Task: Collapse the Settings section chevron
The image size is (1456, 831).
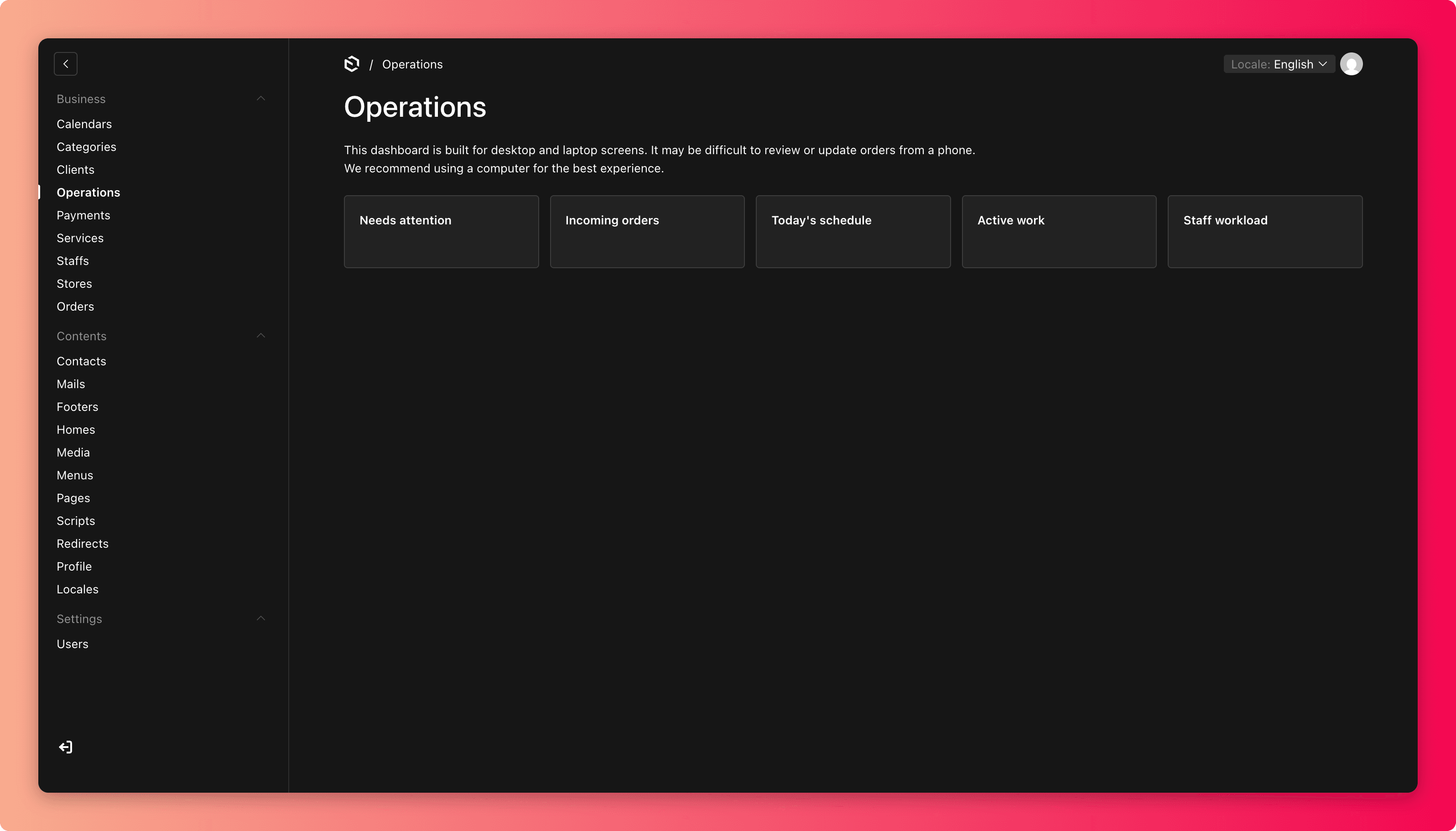Action: tap(261, 618)
